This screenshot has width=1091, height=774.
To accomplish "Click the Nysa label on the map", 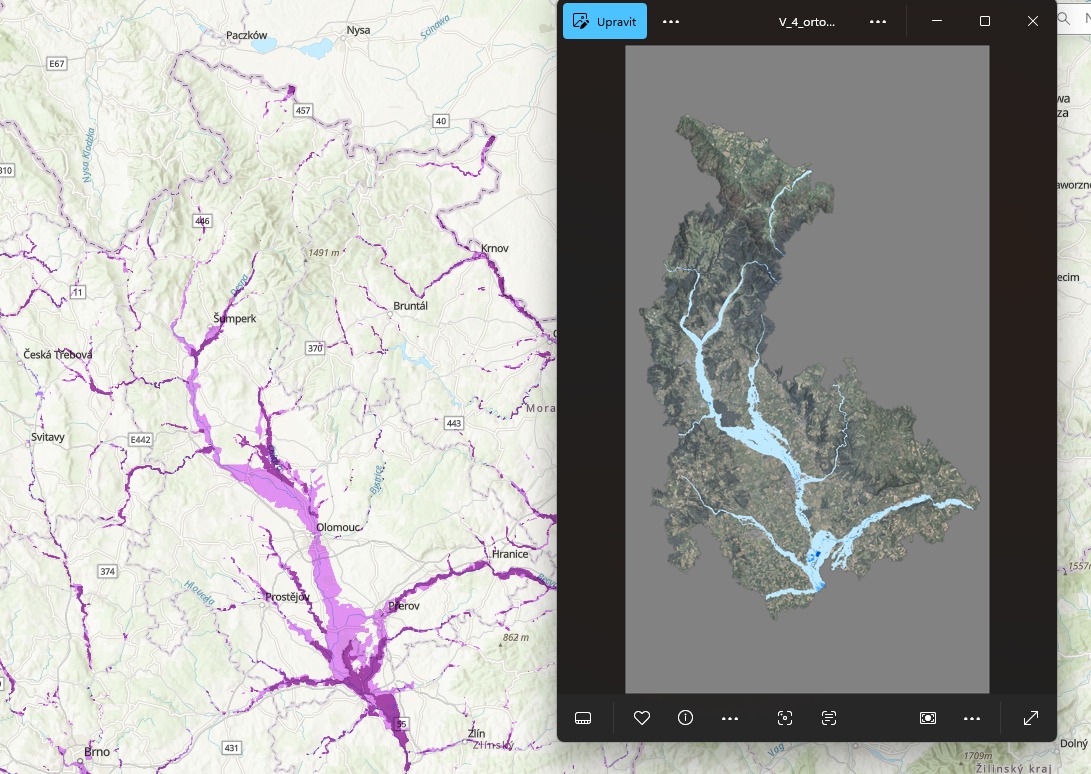I will click(358, 30).
